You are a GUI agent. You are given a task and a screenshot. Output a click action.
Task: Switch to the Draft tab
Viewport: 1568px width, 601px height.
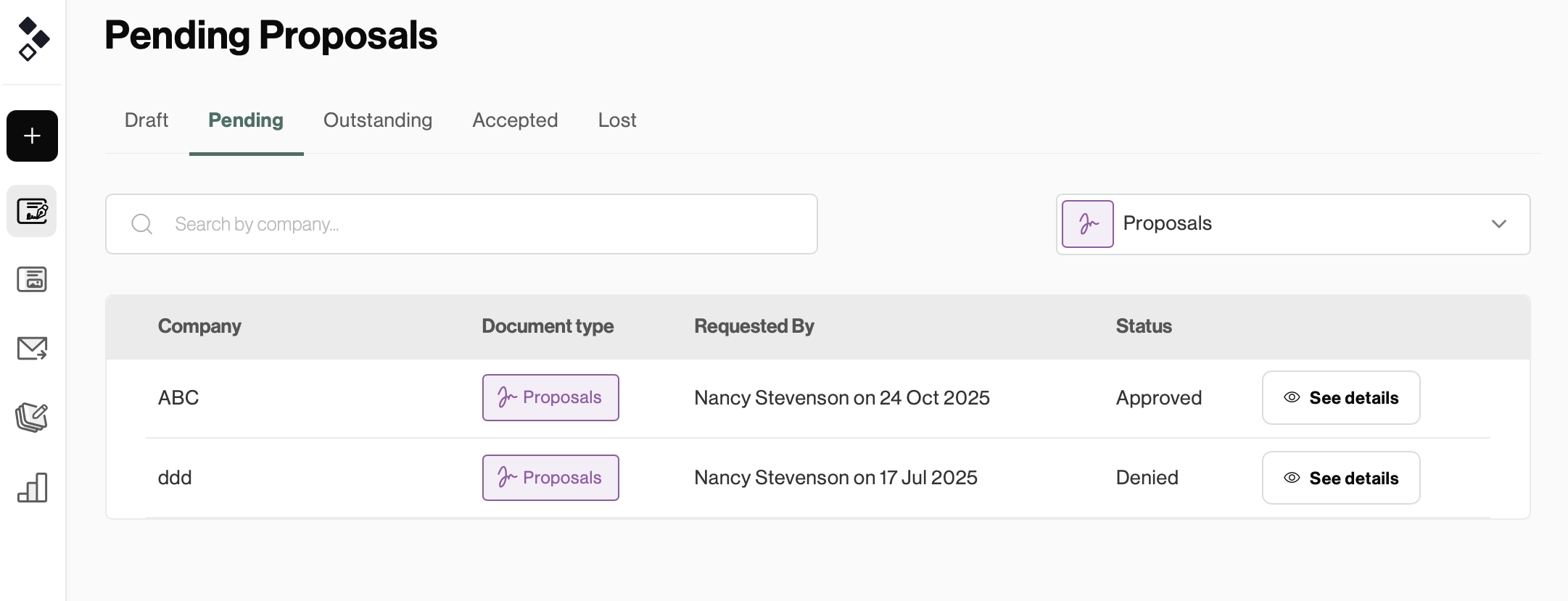click(147, 120)
